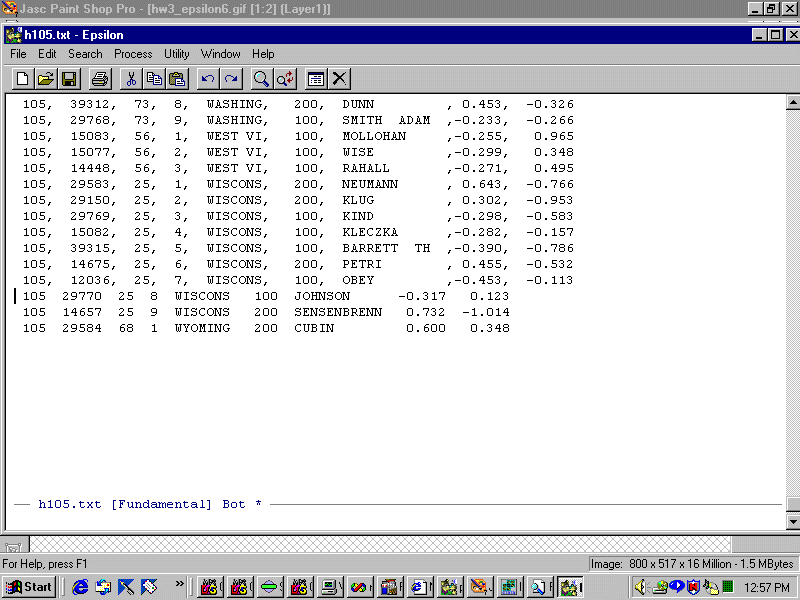The image size is (800, 600).
Task: Click the X icon in the toolbar
Action: click(340, 78)
